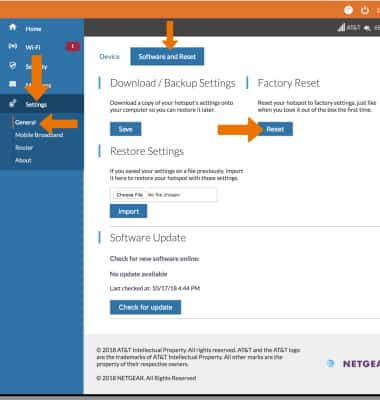Click the Security shield icon
380x400 pixels.
13,65
